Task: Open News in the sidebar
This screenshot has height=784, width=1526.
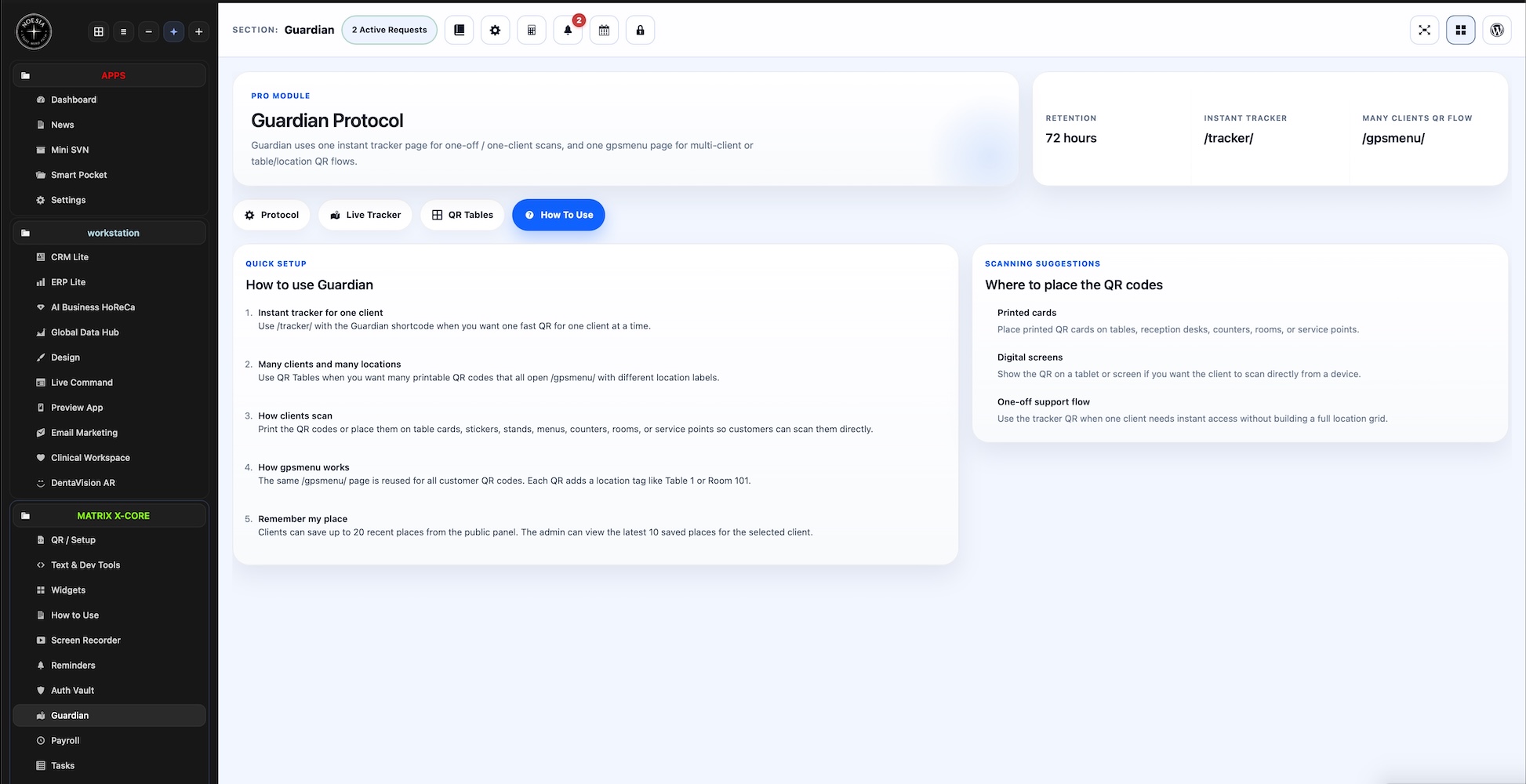Action: coord(110,125)
